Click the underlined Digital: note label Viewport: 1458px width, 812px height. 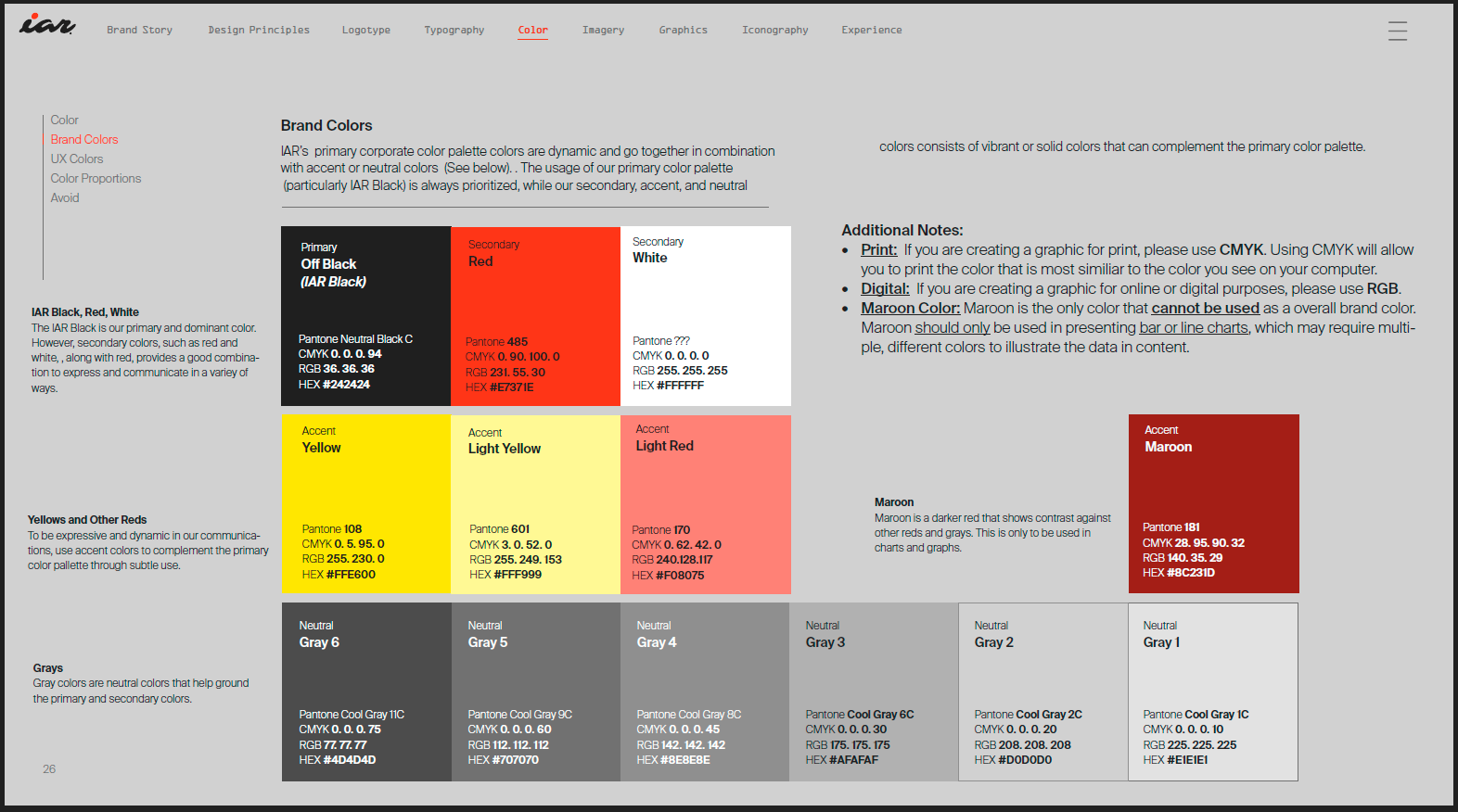coord(885,288)
